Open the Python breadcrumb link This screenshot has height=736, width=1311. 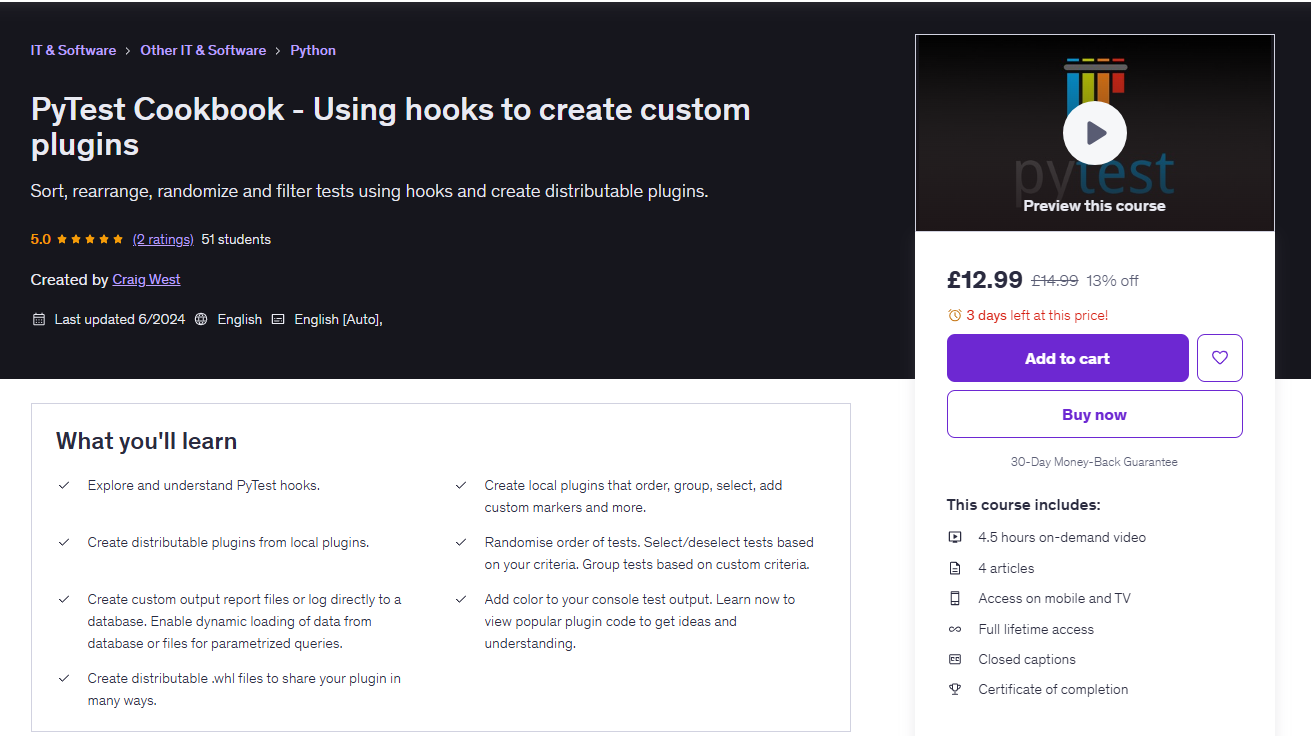coord(313,50)
